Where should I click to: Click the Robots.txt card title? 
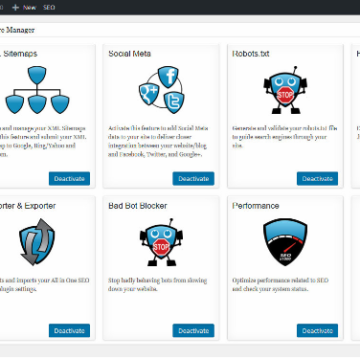coord(251,54)
